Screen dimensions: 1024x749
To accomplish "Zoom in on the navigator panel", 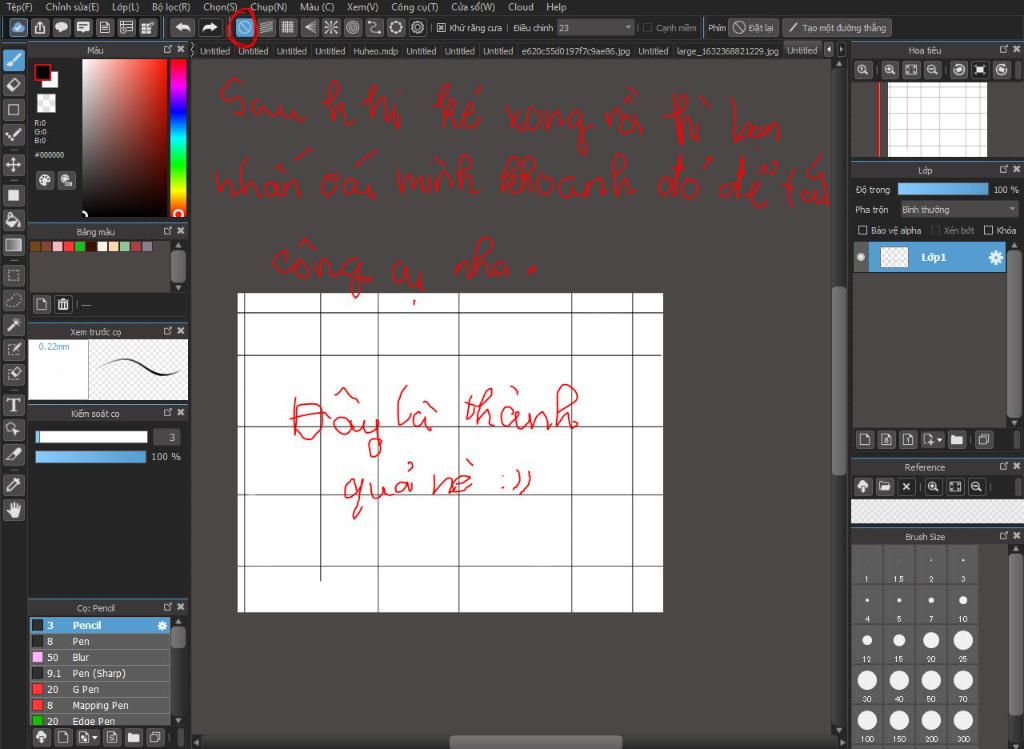I will (x=889, y=70).
